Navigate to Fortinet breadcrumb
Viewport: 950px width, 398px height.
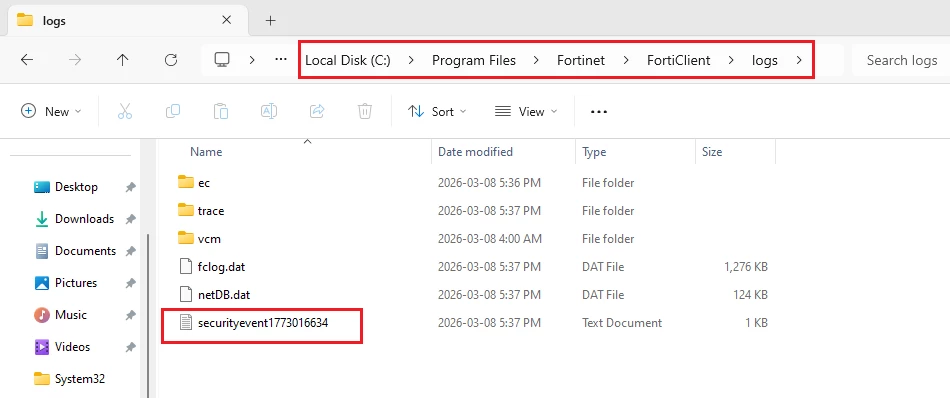click(581, 60)
